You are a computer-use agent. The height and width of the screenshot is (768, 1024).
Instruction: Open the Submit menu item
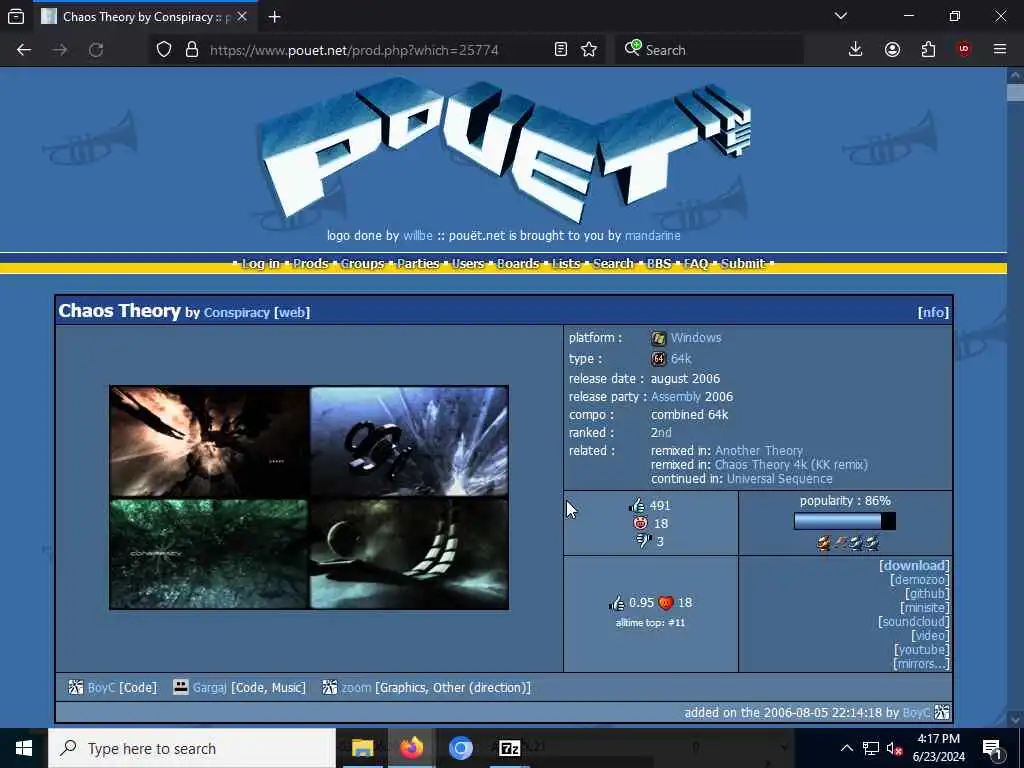tap(743, 264)
